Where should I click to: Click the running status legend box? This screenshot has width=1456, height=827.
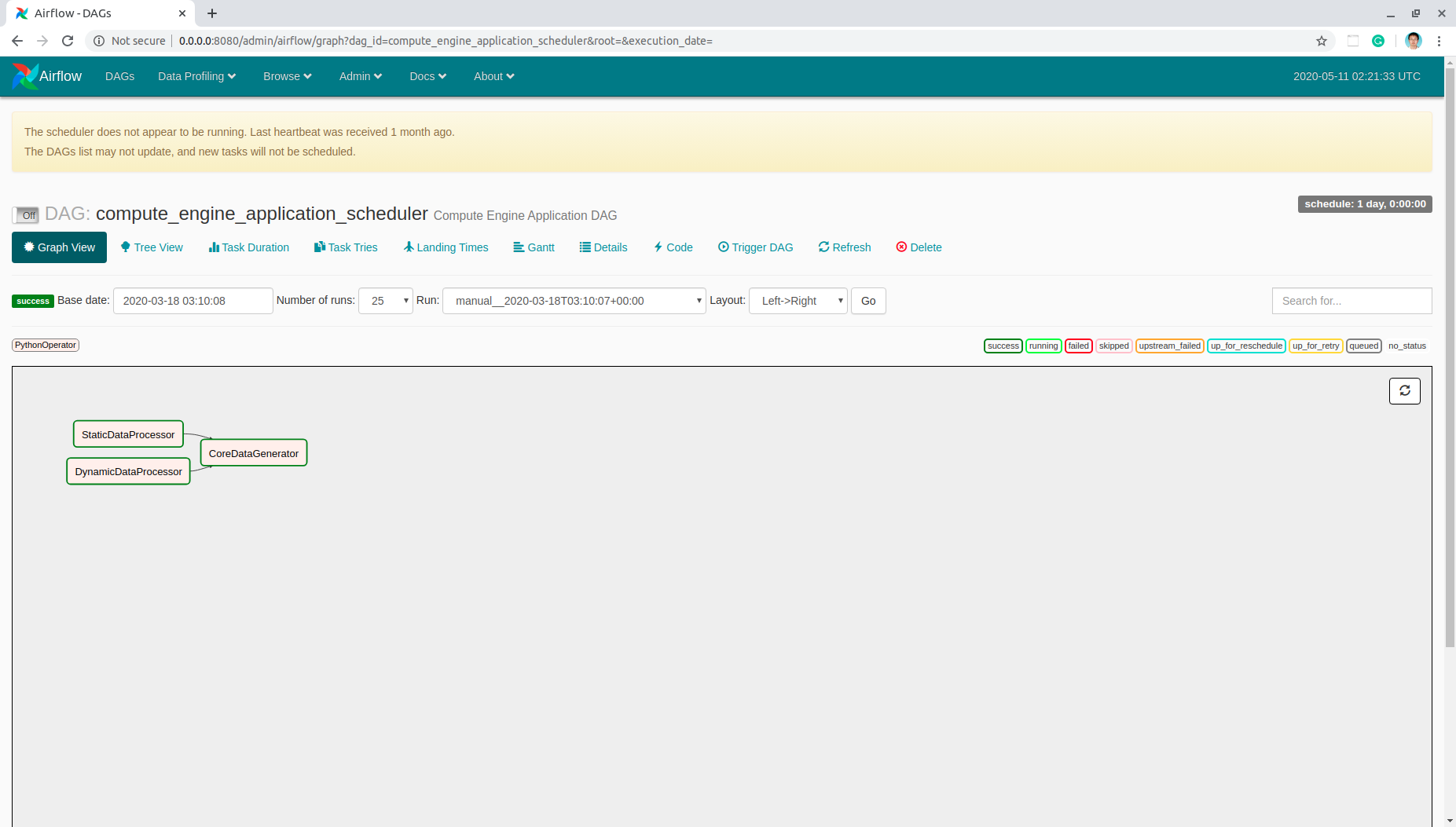pyautogui.click(x=1043, y=346)
